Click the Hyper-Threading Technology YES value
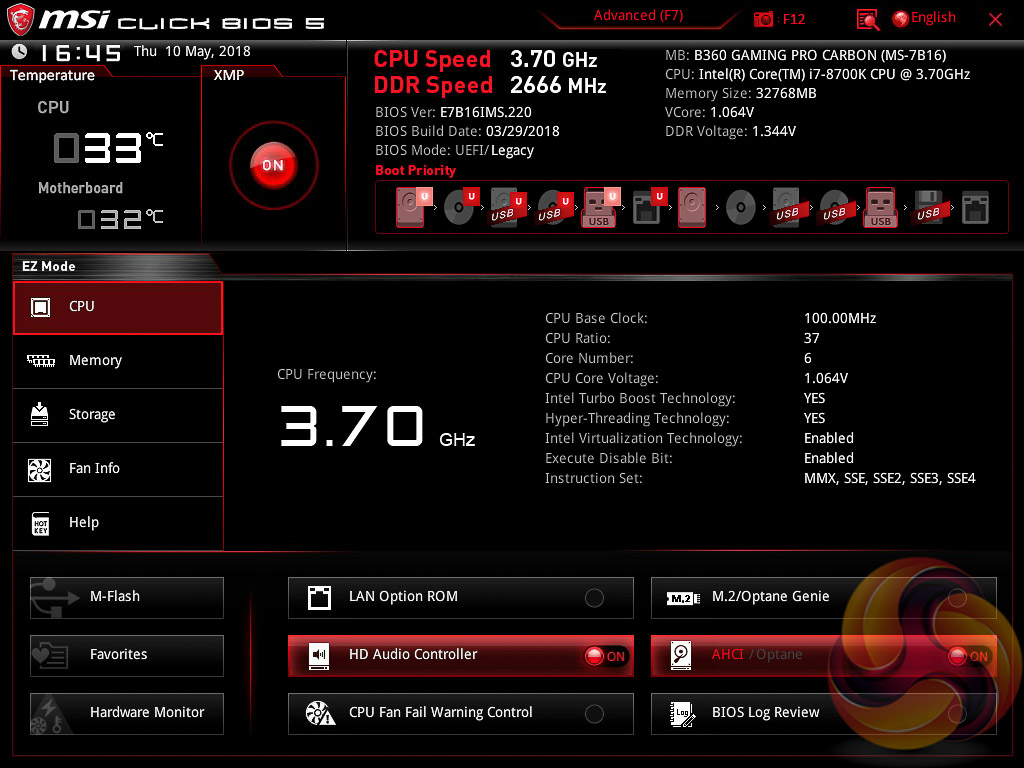 click(814, 419)
